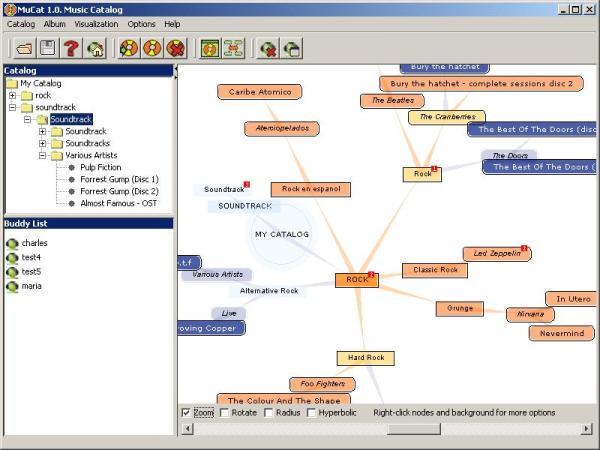Click the horizontal scrollbar thumb
Image resolution: width=600 pixels, height=450 pixels.
point(414,429)
